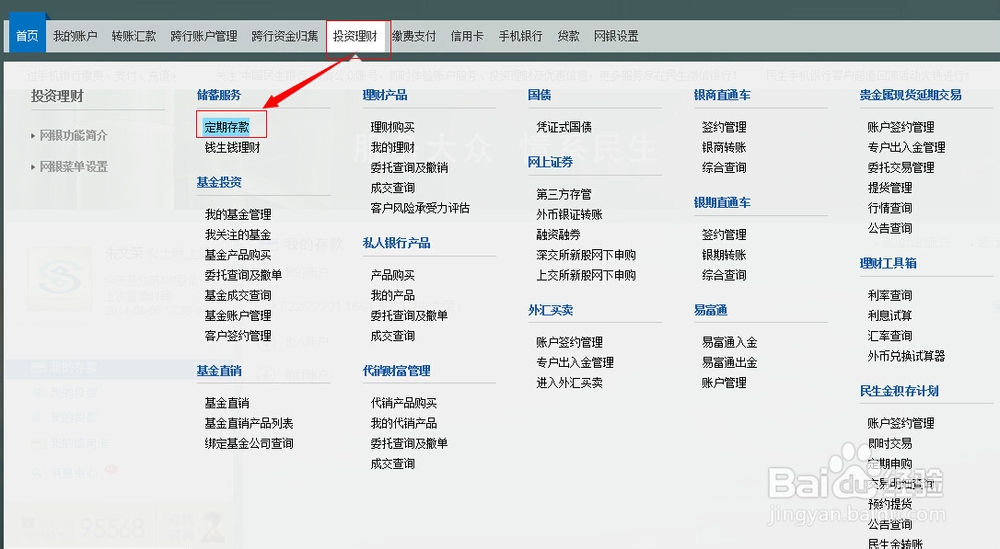This screenshot has width=1000, height=549.
Task: Click 代销产品购买
Action: click(x=404, y=403)
